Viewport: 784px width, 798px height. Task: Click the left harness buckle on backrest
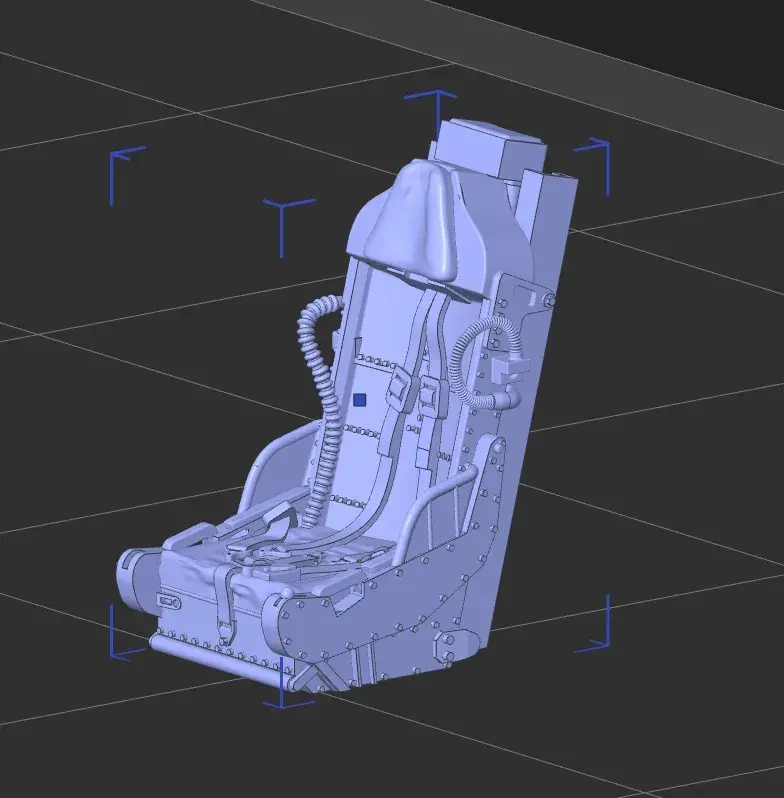click(x=399, y=389)
